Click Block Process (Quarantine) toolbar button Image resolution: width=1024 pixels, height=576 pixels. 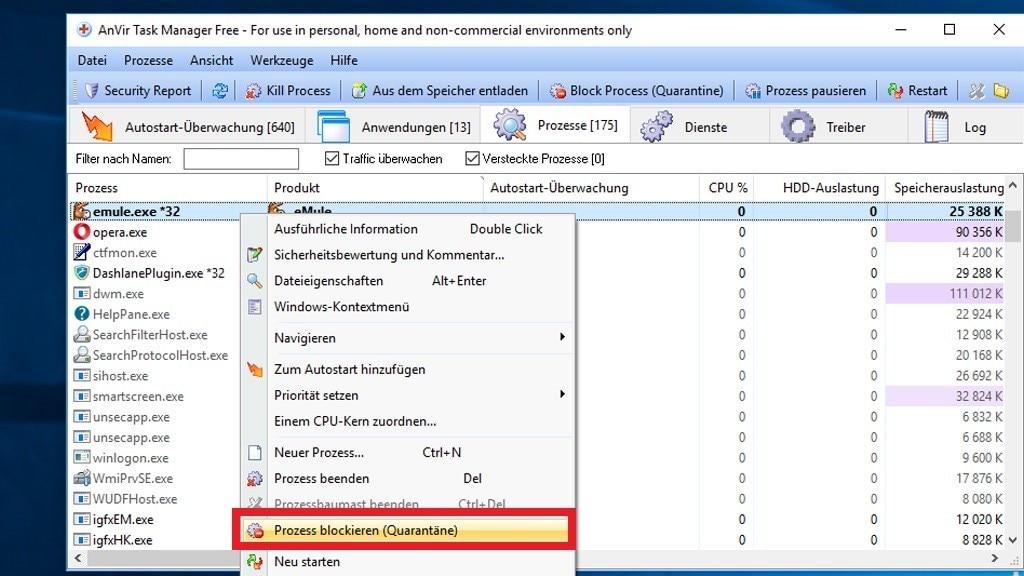[x=637, y=91]
